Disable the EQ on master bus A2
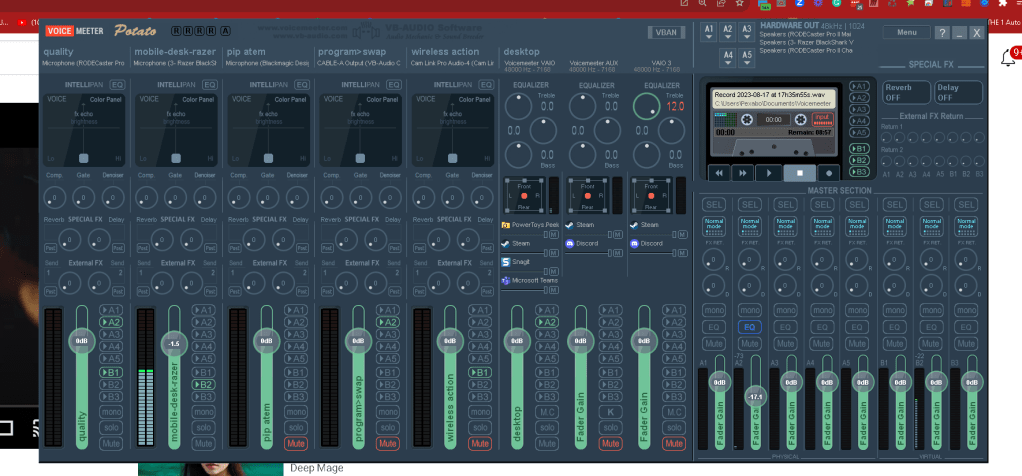Screen dimensions: 1022x476 click(750, 327)
